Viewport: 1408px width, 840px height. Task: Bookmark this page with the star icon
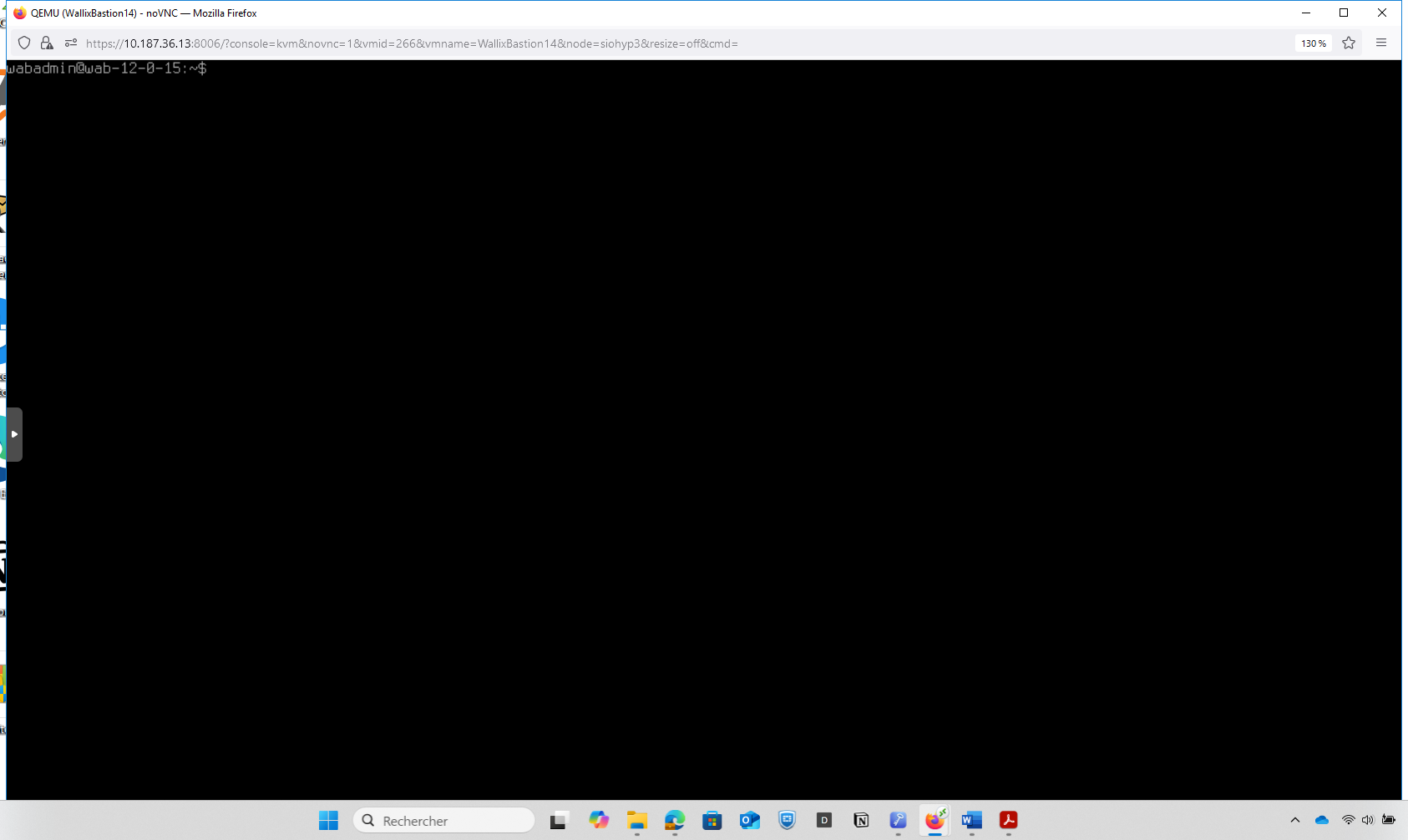coord(1349,43)
